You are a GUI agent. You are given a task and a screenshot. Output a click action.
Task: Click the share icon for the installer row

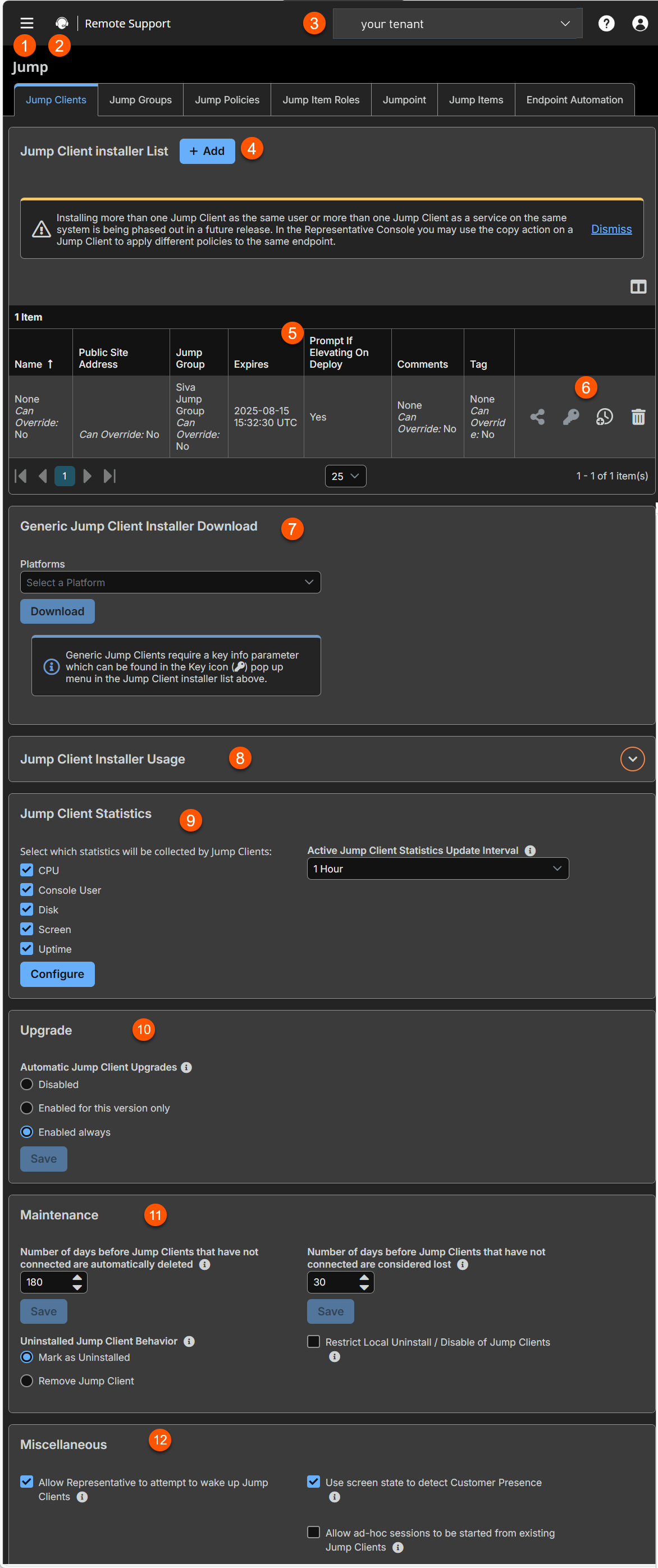tap(537, 417)
